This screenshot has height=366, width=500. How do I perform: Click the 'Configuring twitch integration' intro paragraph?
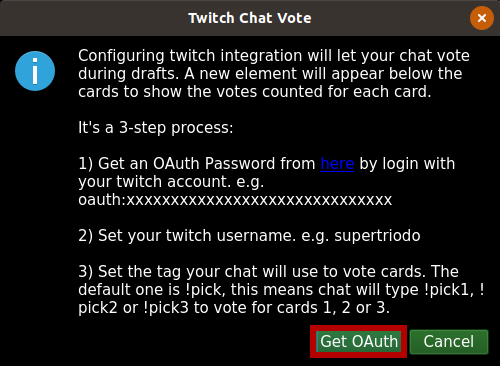pos(274,74)
